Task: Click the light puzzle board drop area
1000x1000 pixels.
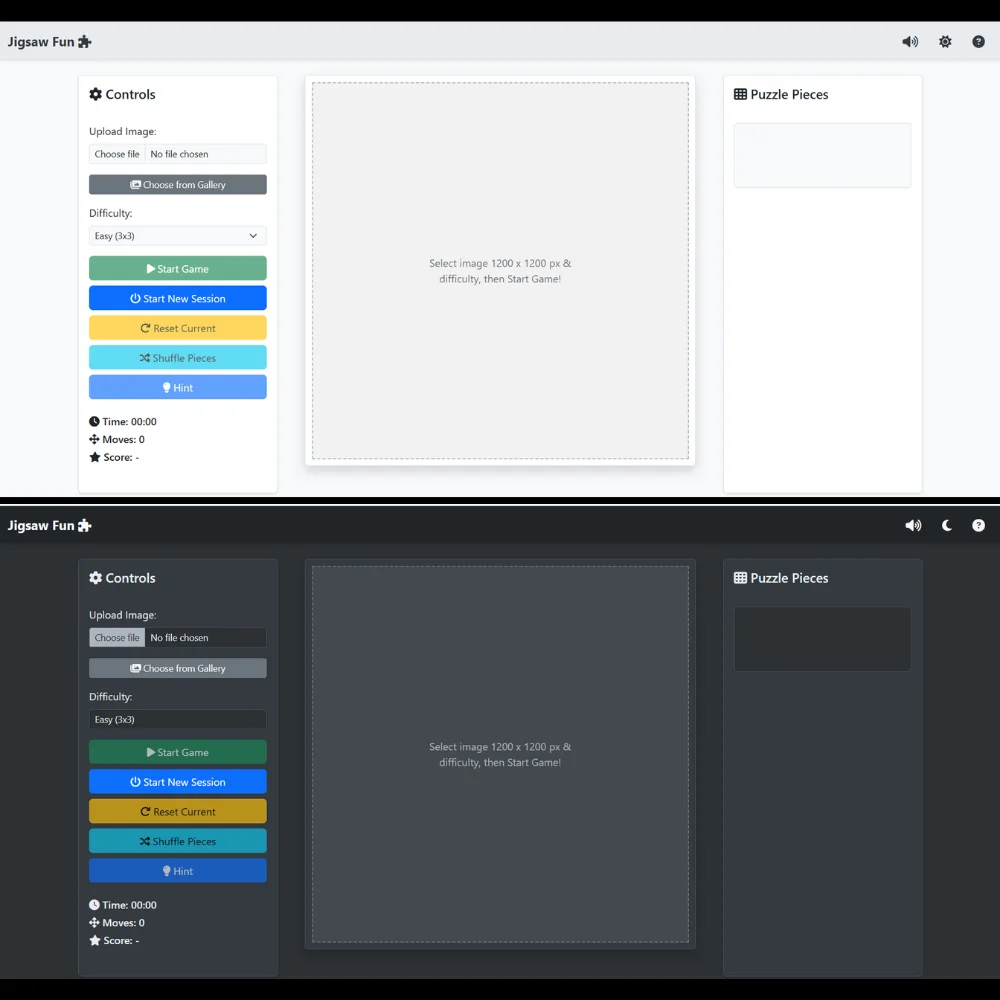Action: [x=500, y=270]
